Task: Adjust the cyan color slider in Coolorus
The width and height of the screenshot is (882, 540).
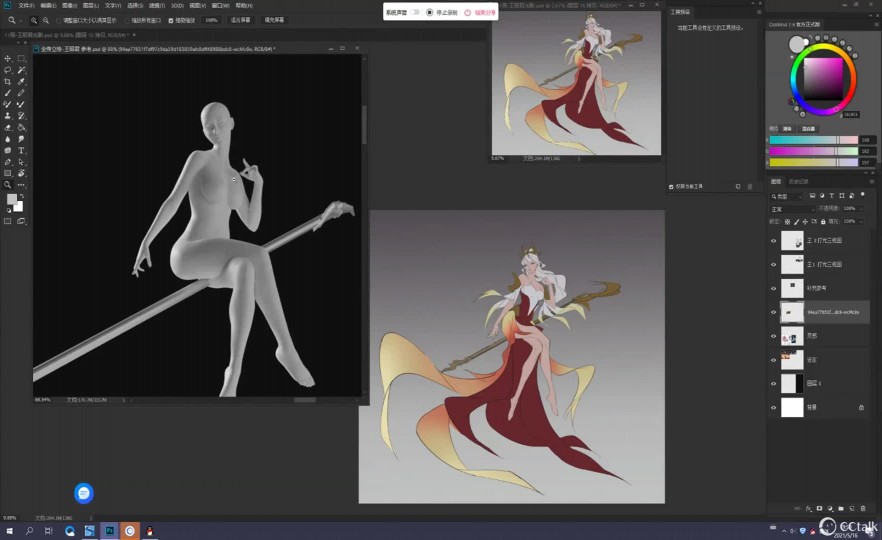Action: click(x=813, y=140)
